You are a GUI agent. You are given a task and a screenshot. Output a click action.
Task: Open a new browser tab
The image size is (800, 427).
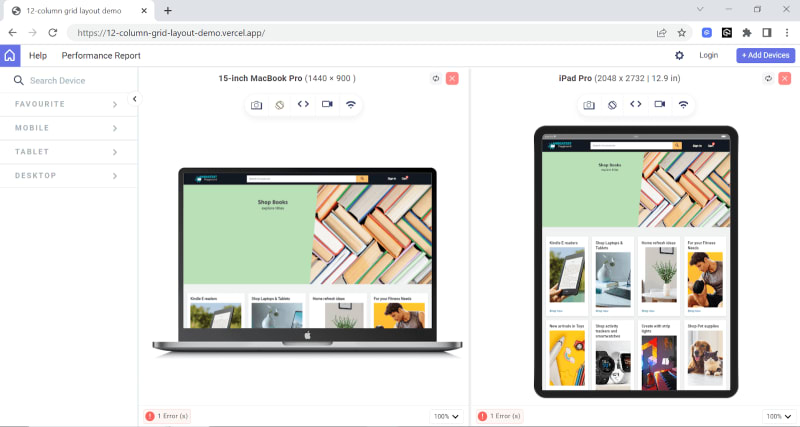point(168,10)
